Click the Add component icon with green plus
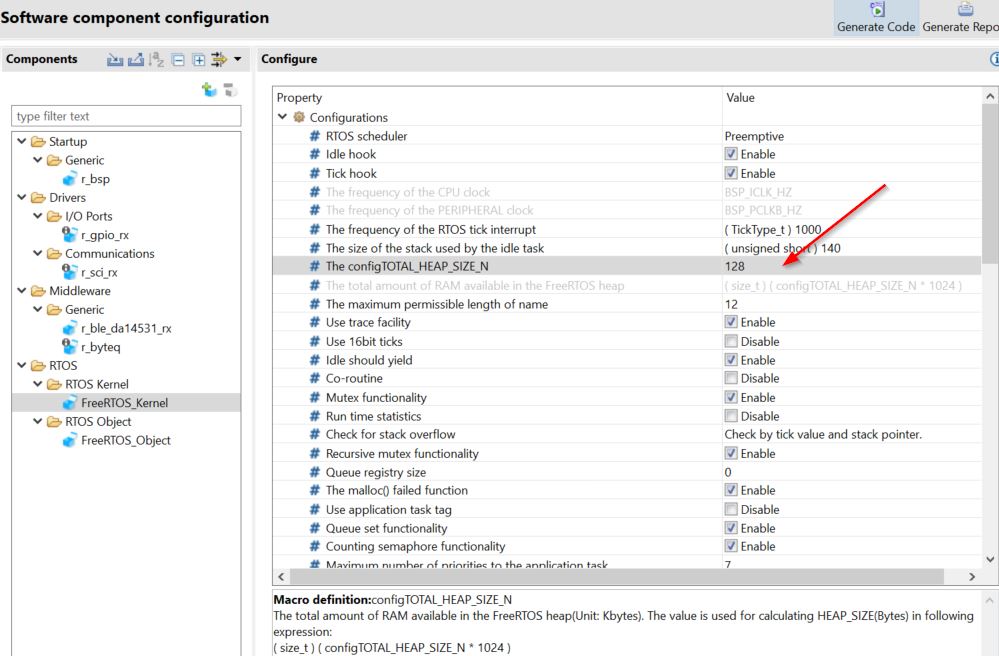Viewport: 999px width, 656px height. [x=209, y=90]
